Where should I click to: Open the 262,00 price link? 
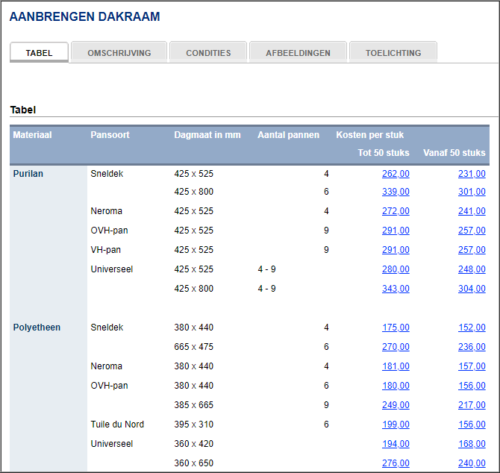click(396, 174)
